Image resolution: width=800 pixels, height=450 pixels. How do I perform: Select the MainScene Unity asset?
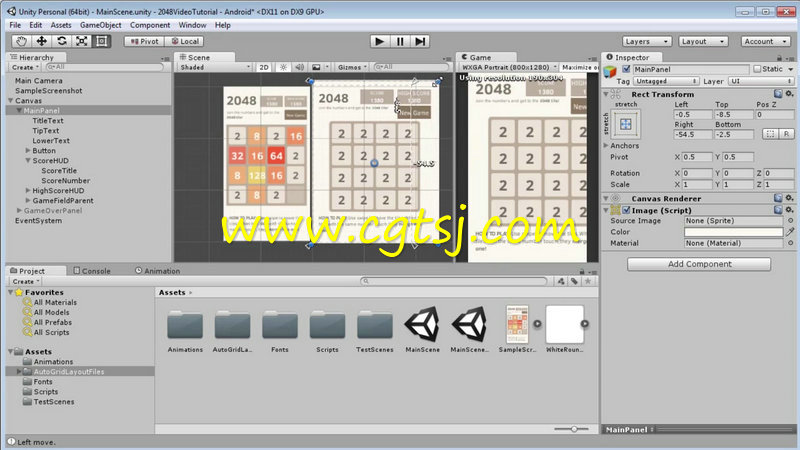pyautogui.click(x=422, y=329)
